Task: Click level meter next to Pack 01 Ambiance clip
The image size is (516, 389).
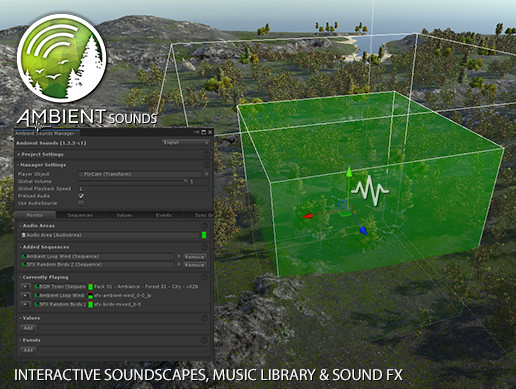Action: 90,286
